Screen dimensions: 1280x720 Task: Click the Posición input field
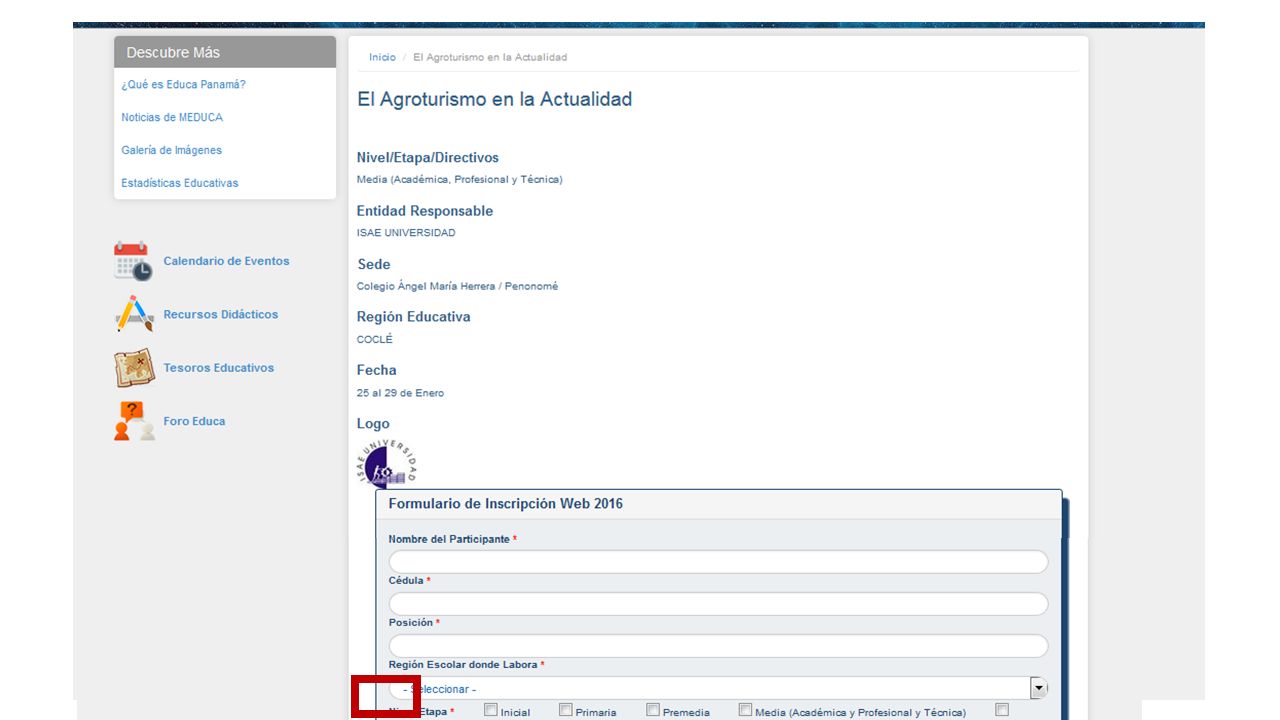tap(718, 646)
